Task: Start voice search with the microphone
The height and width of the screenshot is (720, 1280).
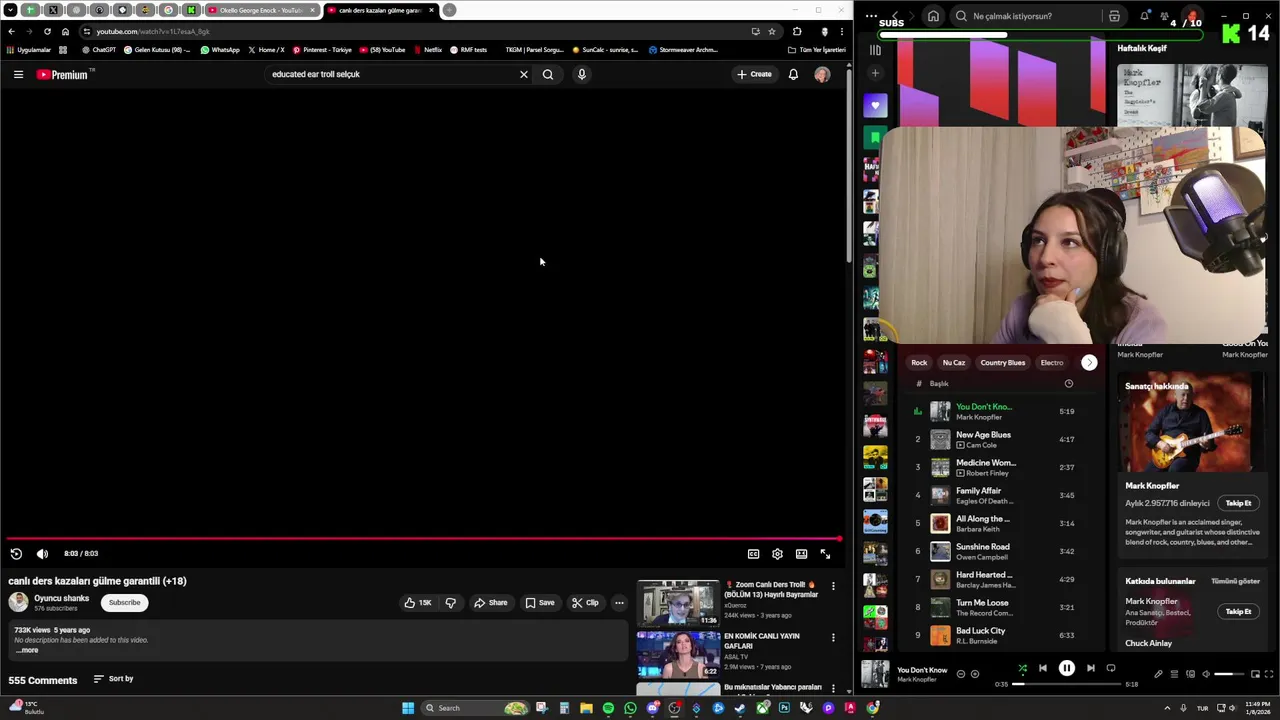Action: [x=581, y=74]
